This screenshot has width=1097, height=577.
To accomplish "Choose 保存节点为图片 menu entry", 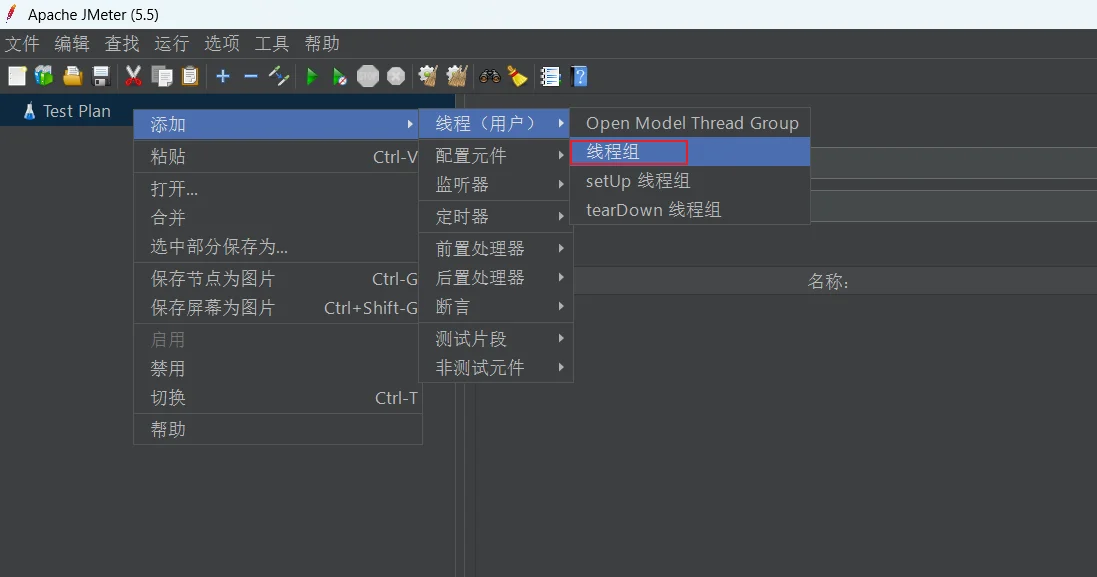I will pyautogui.click(x=278, y=278).
